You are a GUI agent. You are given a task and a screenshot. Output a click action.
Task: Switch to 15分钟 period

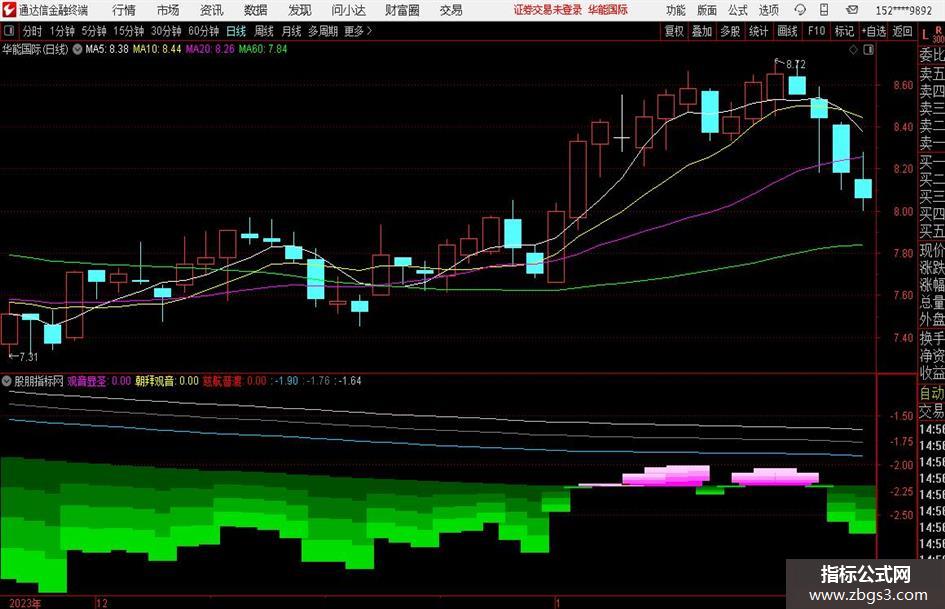click(129, 31)
